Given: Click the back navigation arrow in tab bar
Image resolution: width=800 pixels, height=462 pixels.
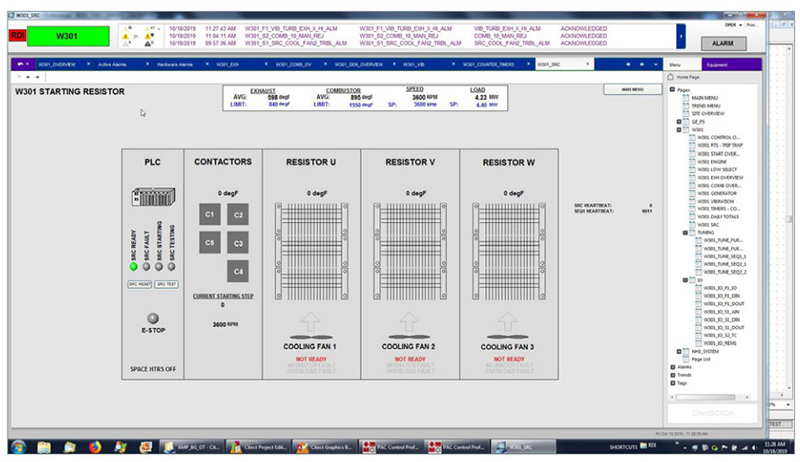Looking at the screenshot, I should click(x=20, y=64).
